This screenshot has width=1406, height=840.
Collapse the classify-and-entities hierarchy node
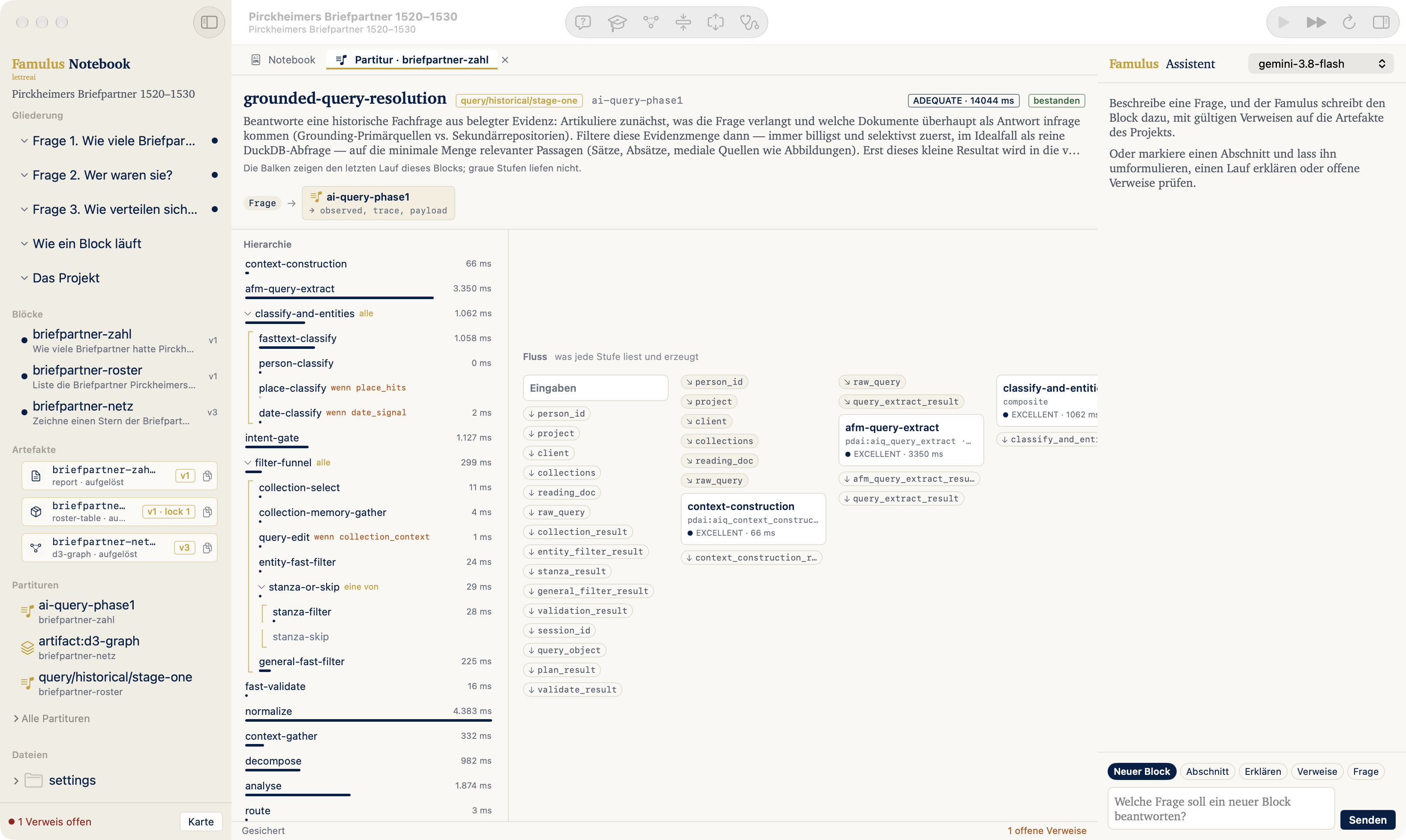[248, 313]
